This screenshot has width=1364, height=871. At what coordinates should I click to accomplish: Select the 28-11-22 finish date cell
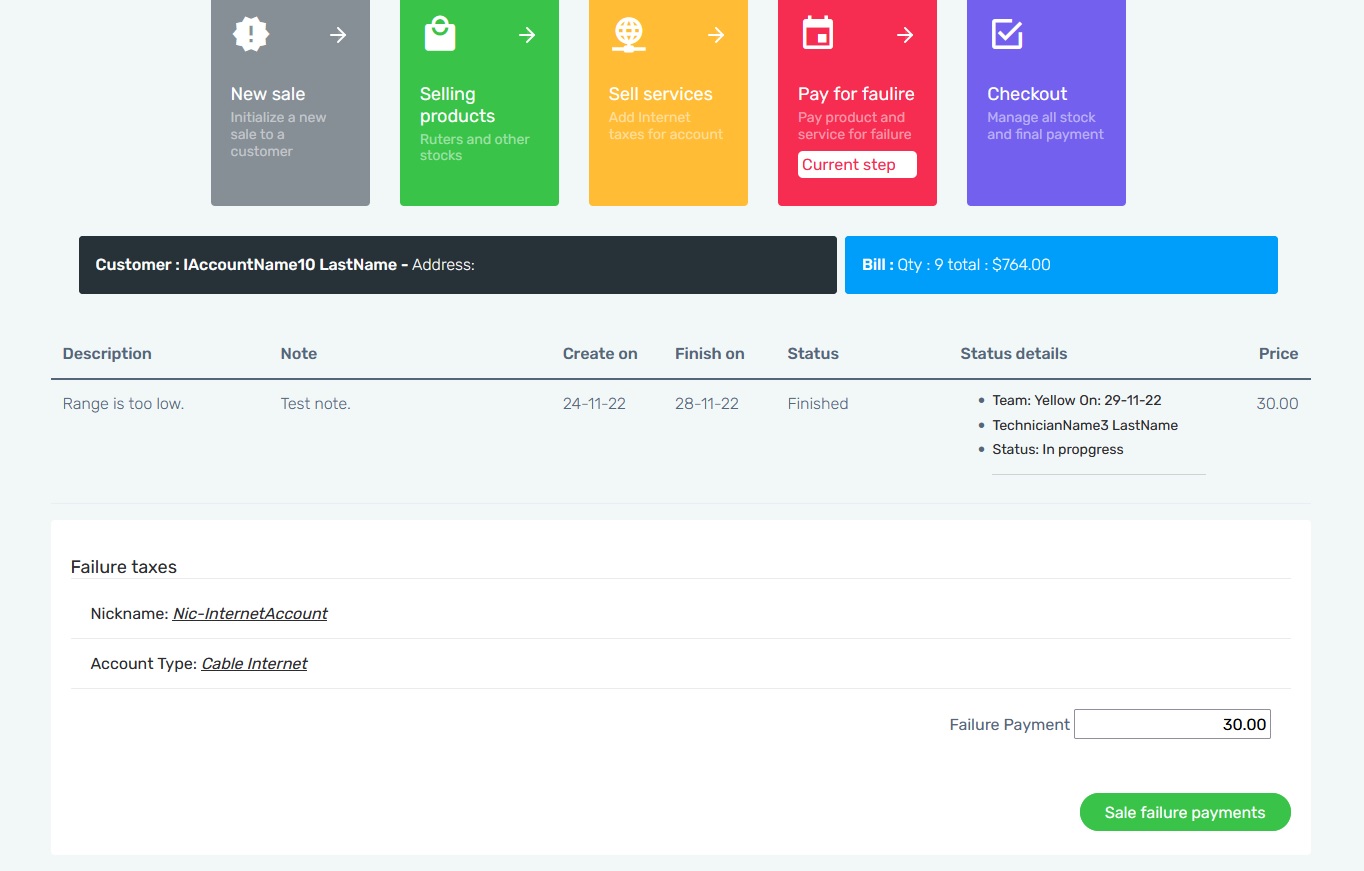point(707,404)
